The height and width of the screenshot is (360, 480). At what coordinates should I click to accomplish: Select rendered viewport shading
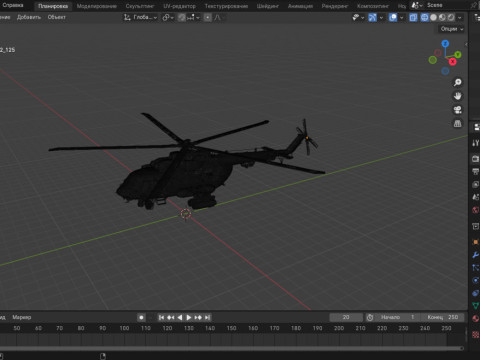pos(451,17)
